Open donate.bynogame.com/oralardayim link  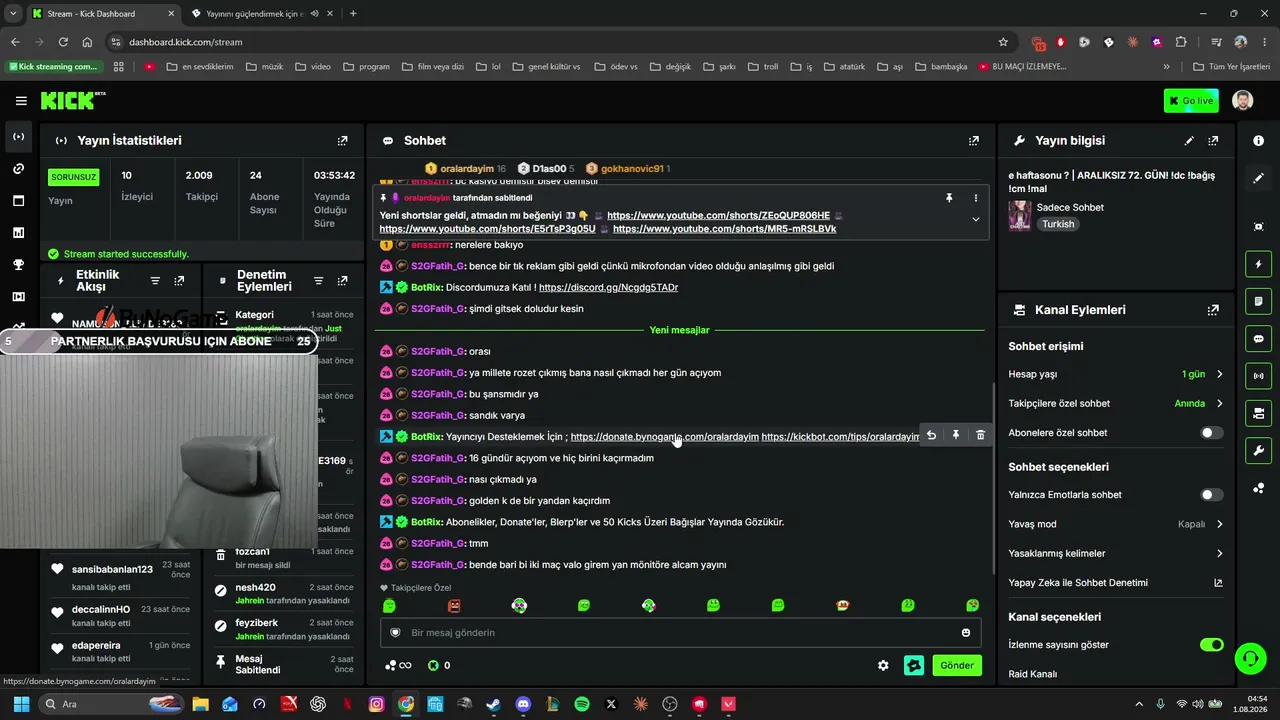coord(664,437)
